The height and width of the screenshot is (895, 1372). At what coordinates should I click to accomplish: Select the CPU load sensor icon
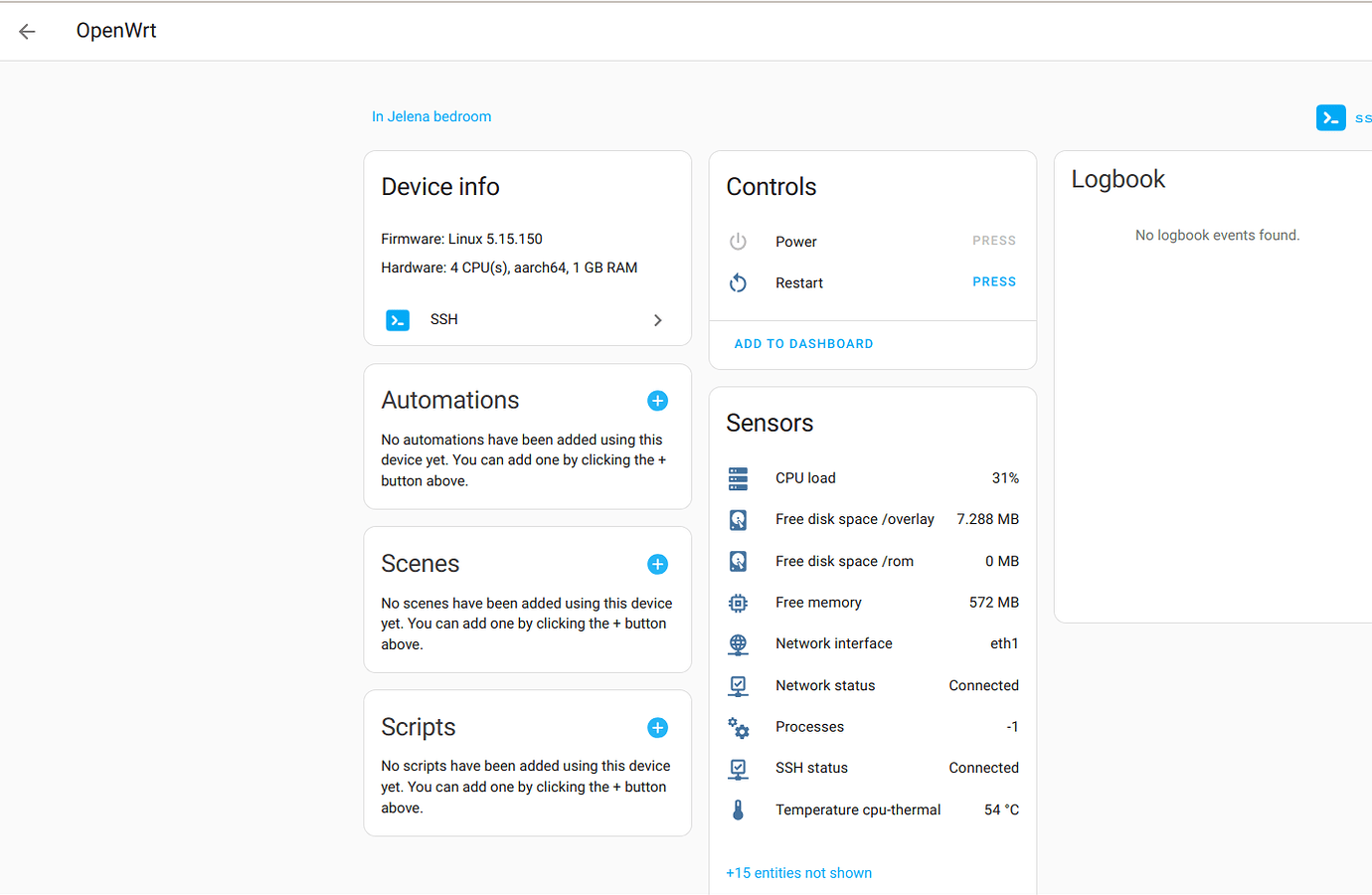click(x=738, y=478)
